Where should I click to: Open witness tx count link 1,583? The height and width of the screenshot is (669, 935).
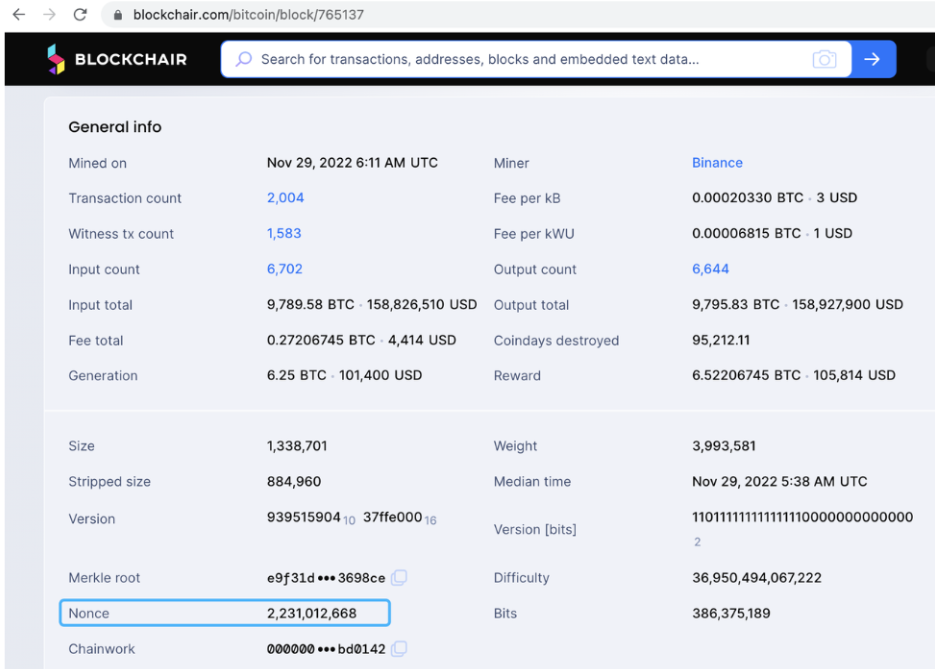coord(284,233)
